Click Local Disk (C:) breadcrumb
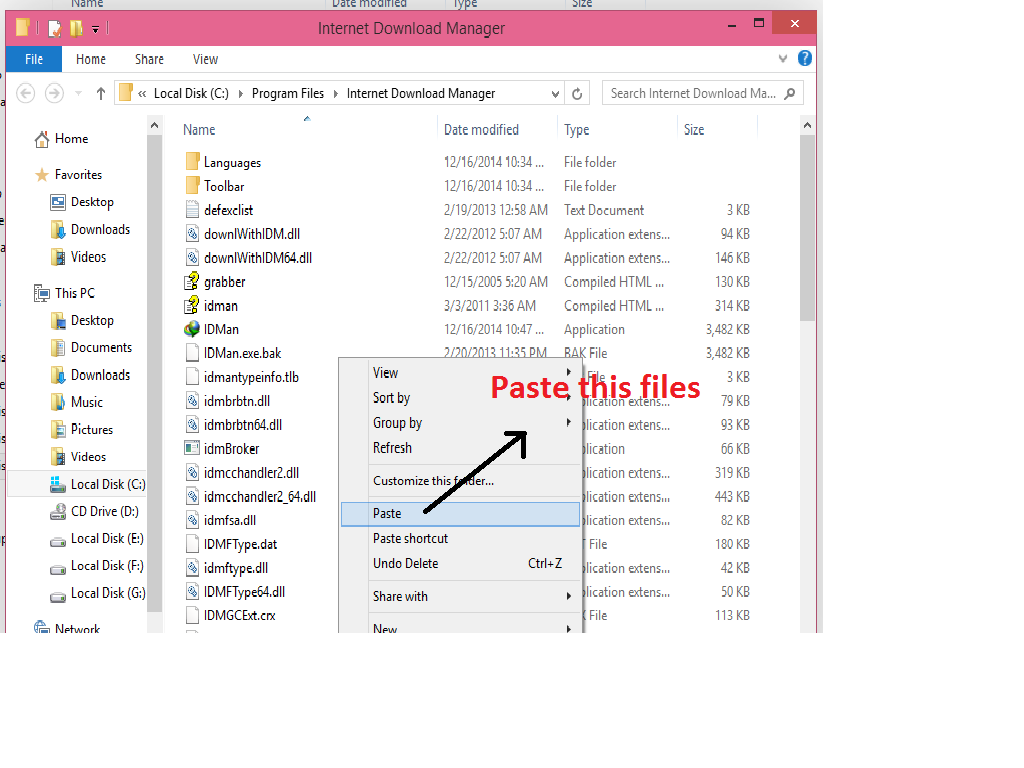Screen dimensions: 1024x768 [191, 93]
